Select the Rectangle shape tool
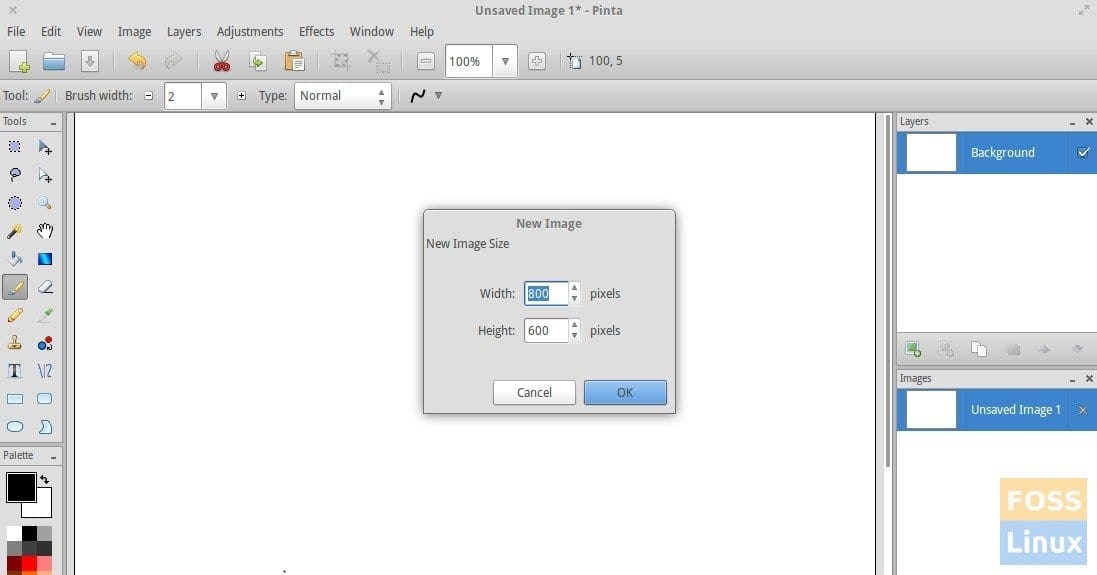Viewport: 1097px width, 575px height. (15, 399)
